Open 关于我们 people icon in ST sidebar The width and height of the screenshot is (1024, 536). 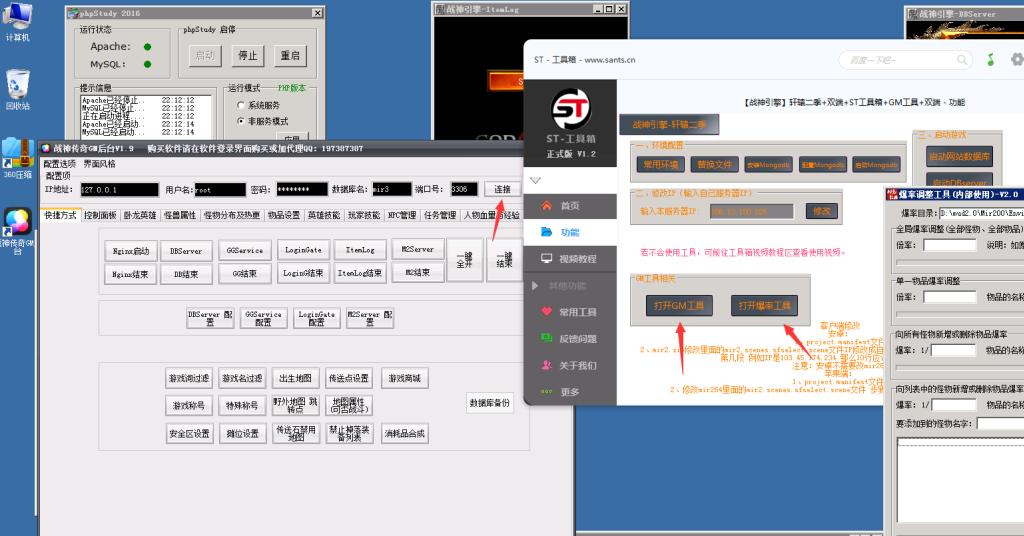pos(547,365)
